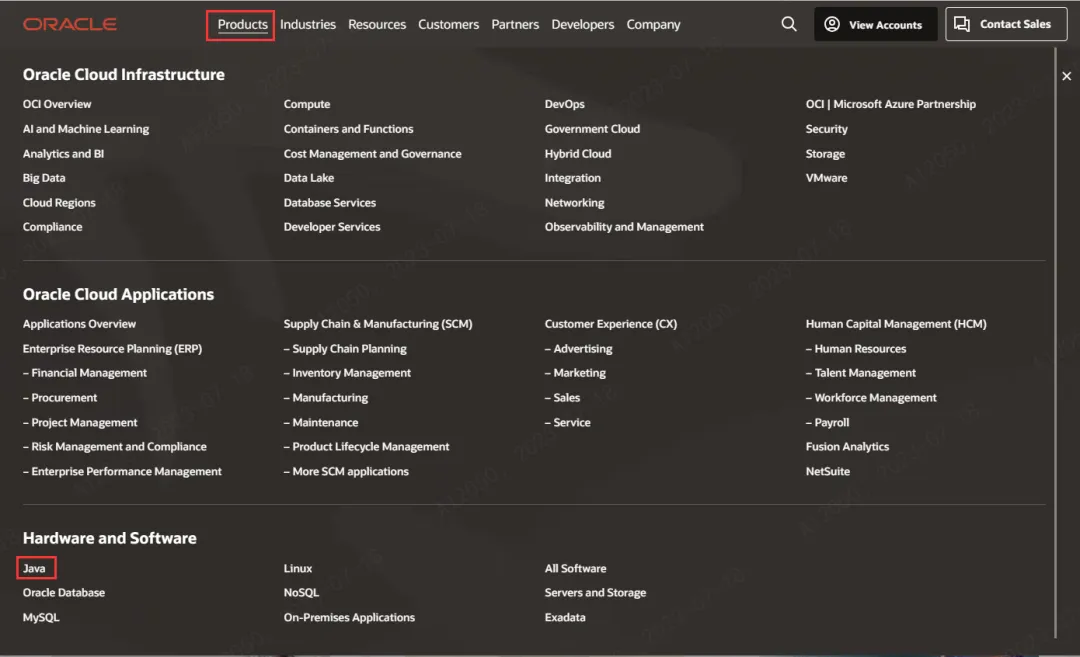This screenshot has height=657, width=1080.
Task: Open the NetSuite link
Action: coord(828,471)
